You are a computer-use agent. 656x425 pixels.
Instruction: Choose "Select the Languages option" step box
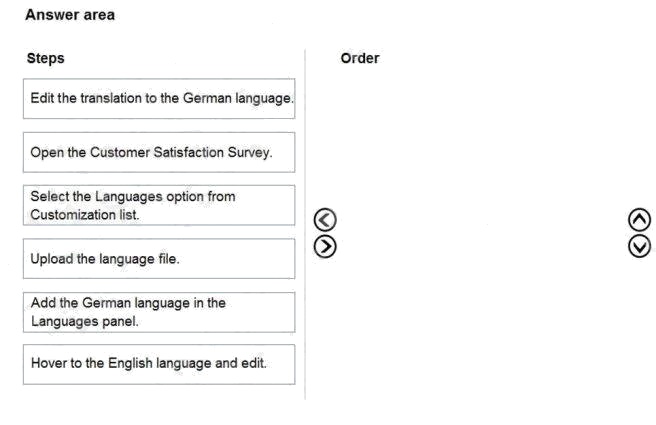(x=159, y=205)
